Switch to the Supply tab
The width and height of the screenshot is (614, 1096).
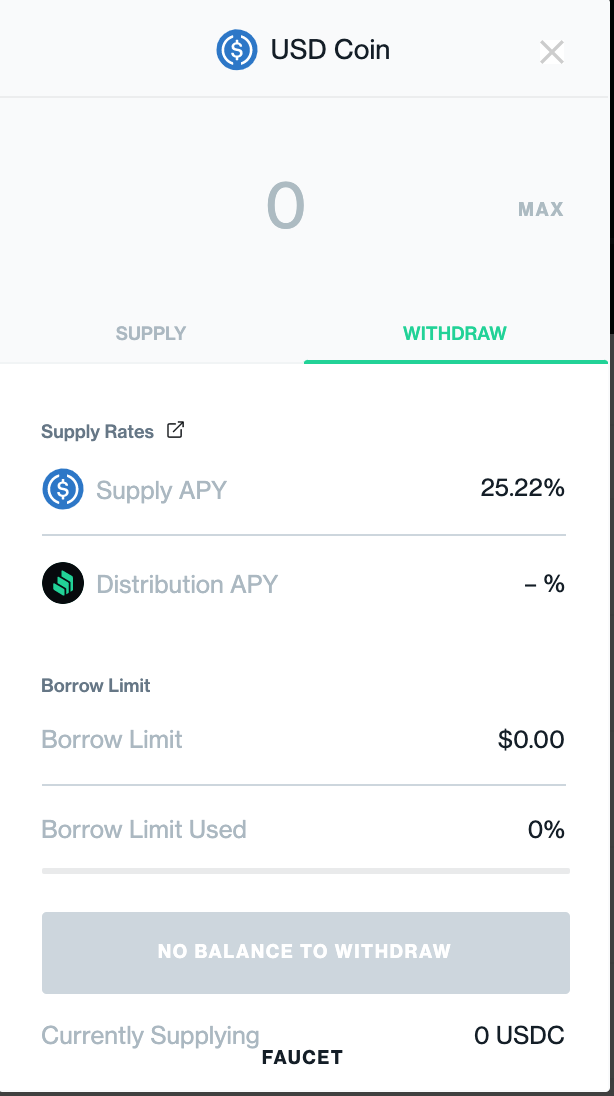(x=151, y=333)
